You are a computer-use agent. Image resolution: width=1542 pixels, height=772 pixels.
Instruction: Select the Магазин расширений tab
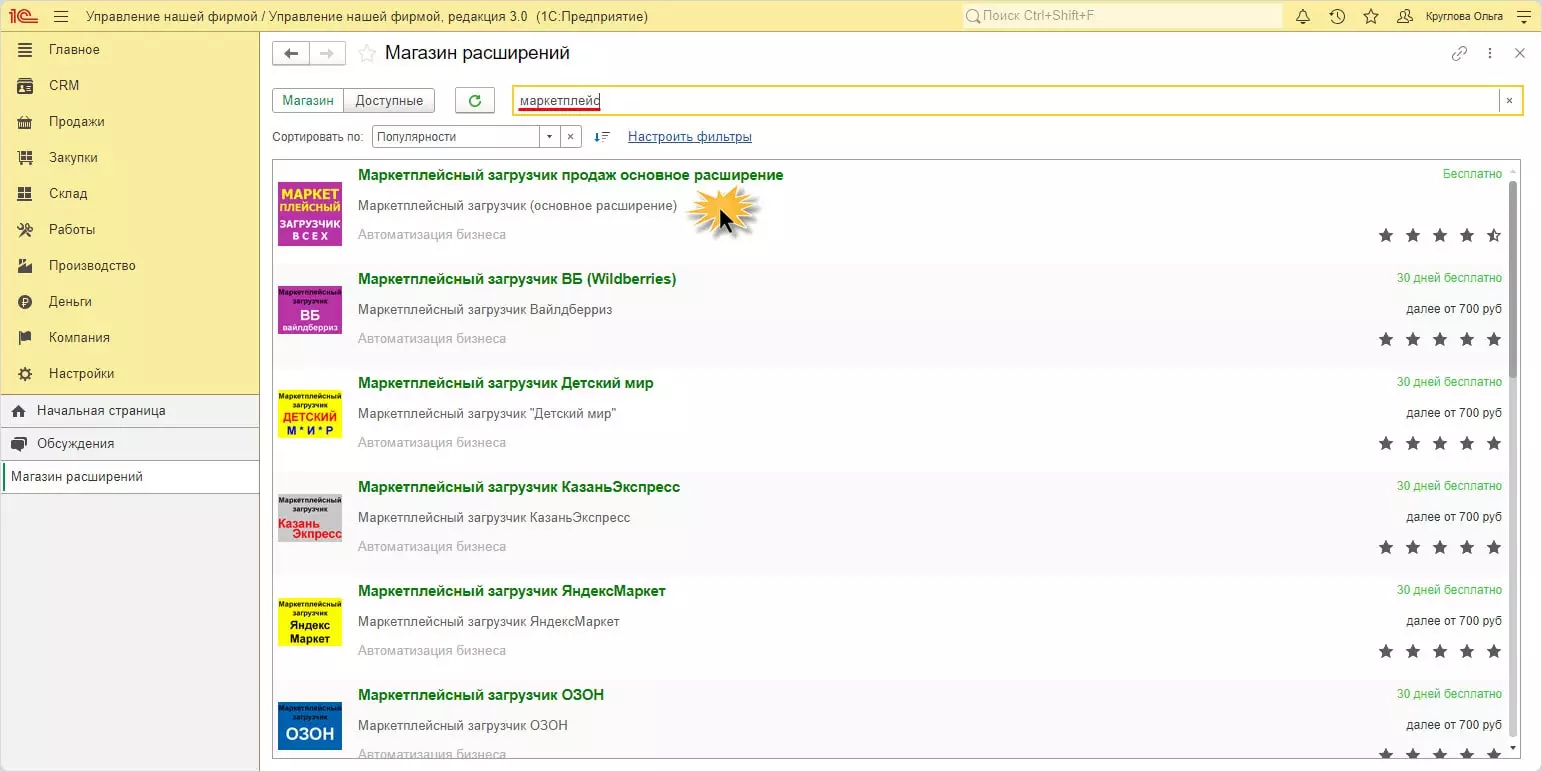pos(129,477)
